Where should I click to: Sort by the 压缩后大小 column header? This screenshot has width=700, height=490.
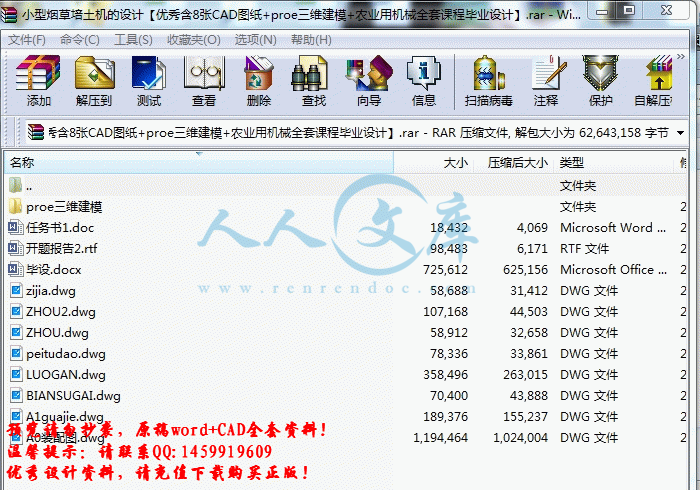click(513, 162)
